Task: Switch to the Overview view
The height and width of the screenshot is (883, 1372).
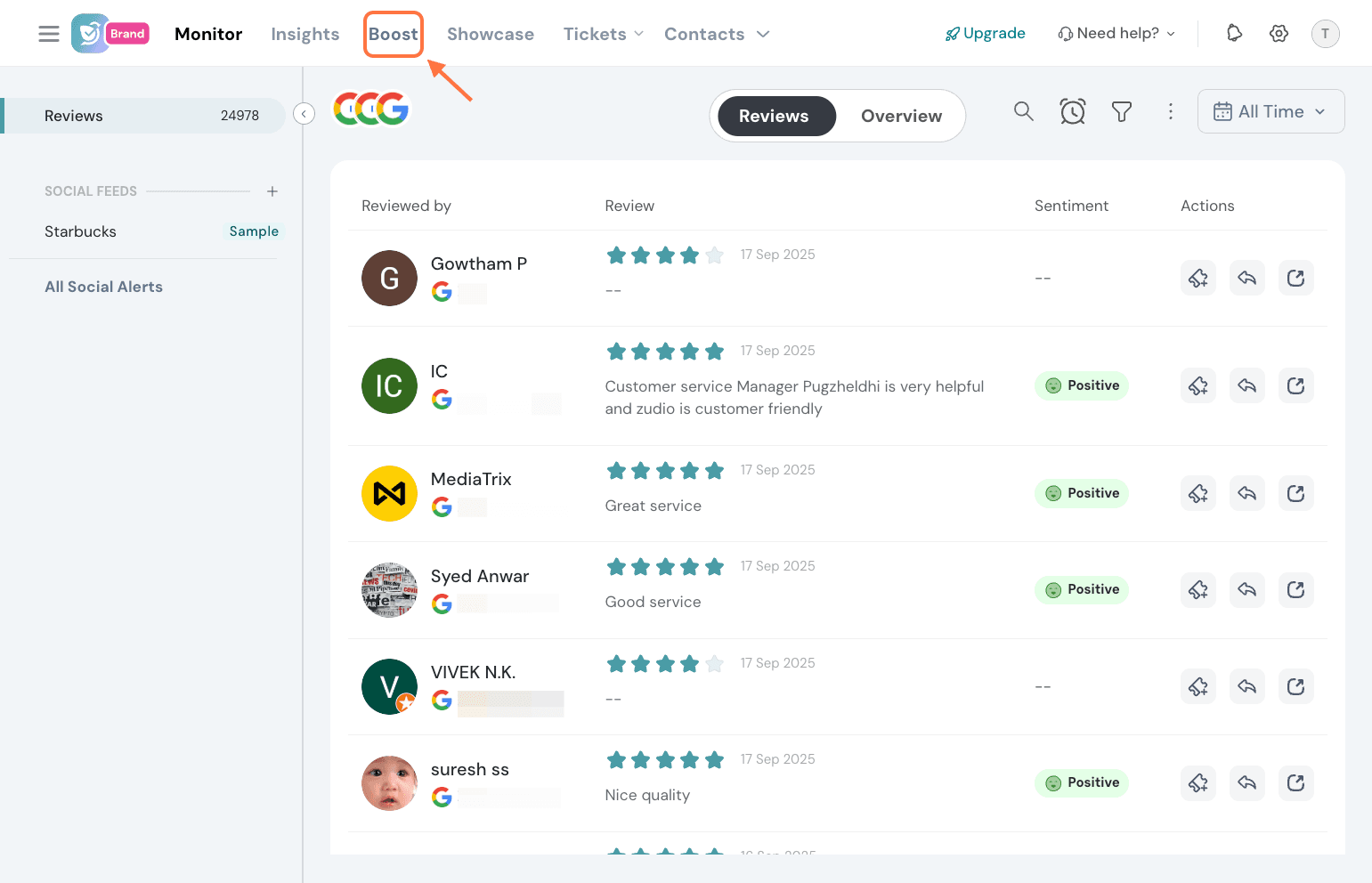Action: (x=901, y=116)
